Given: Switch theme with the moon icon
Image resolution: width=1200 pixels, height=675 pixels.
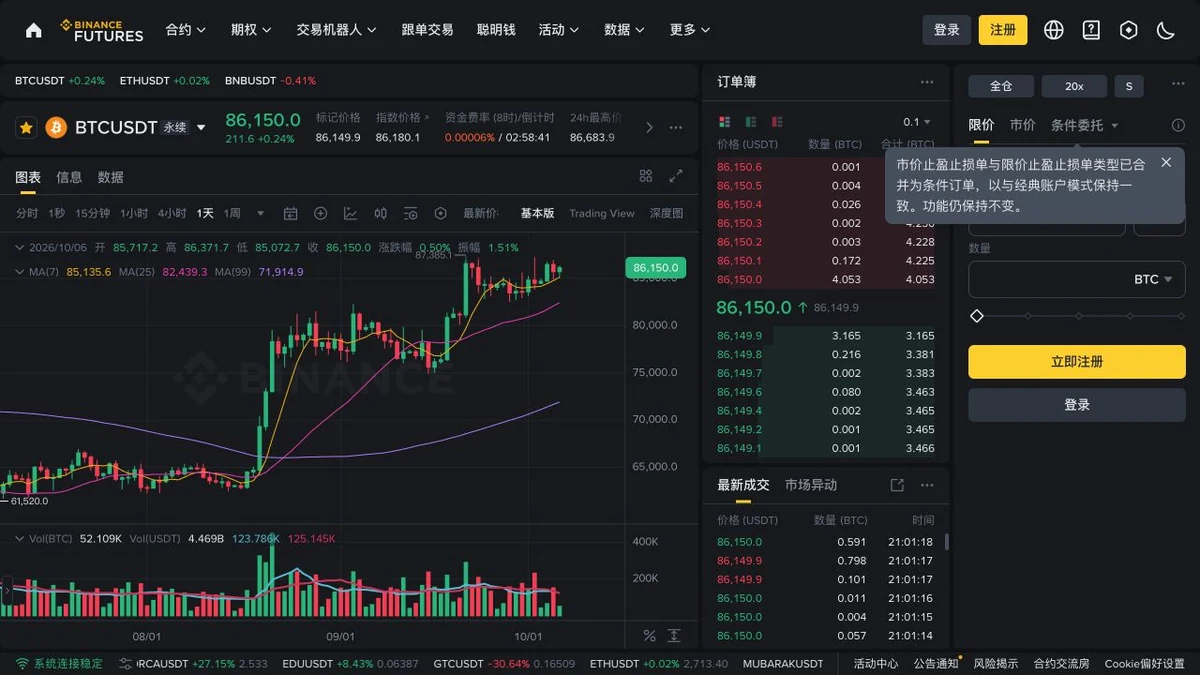Looking at the screenshot, I should tap(1166, 30).
